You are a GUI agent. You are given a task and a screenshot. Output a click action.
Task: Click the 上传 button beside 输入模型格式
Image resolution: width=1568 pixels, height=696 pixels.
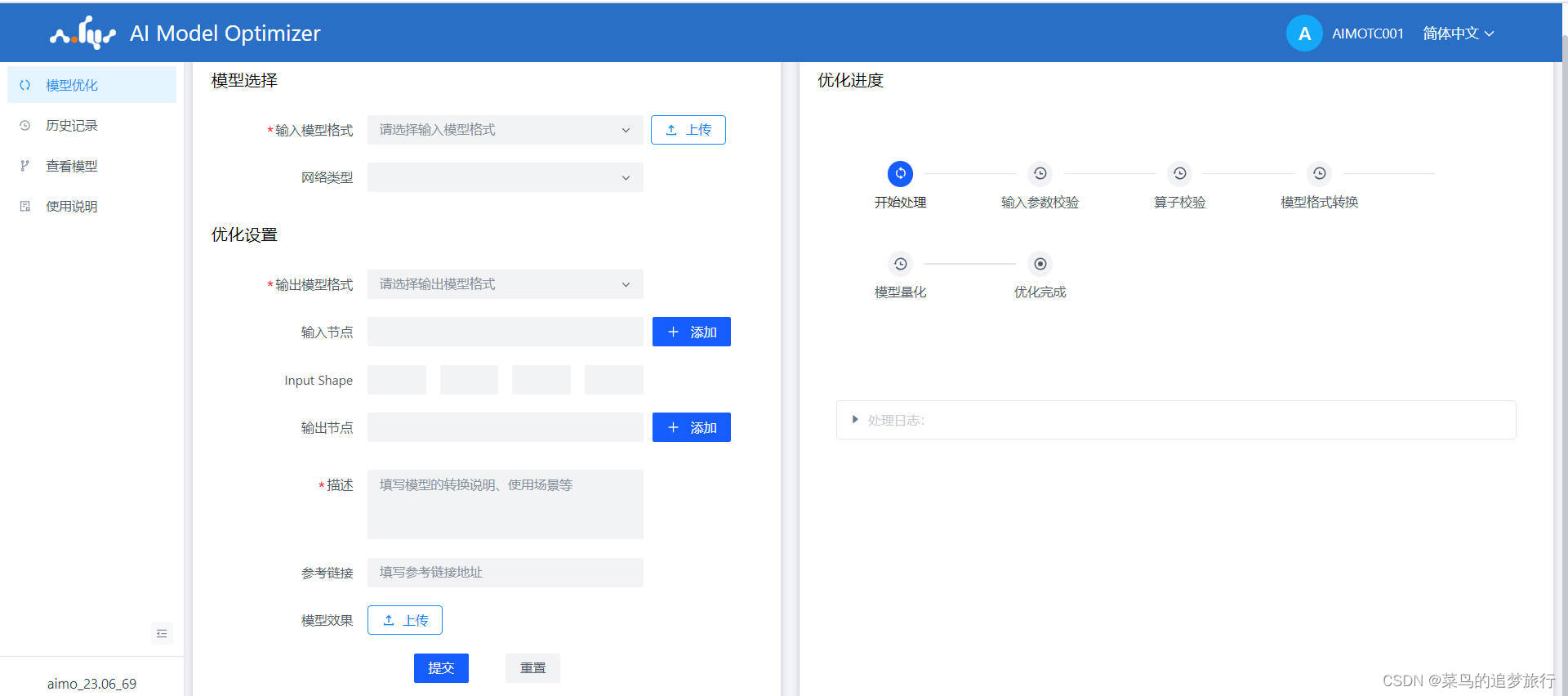[x=688, y=130]
